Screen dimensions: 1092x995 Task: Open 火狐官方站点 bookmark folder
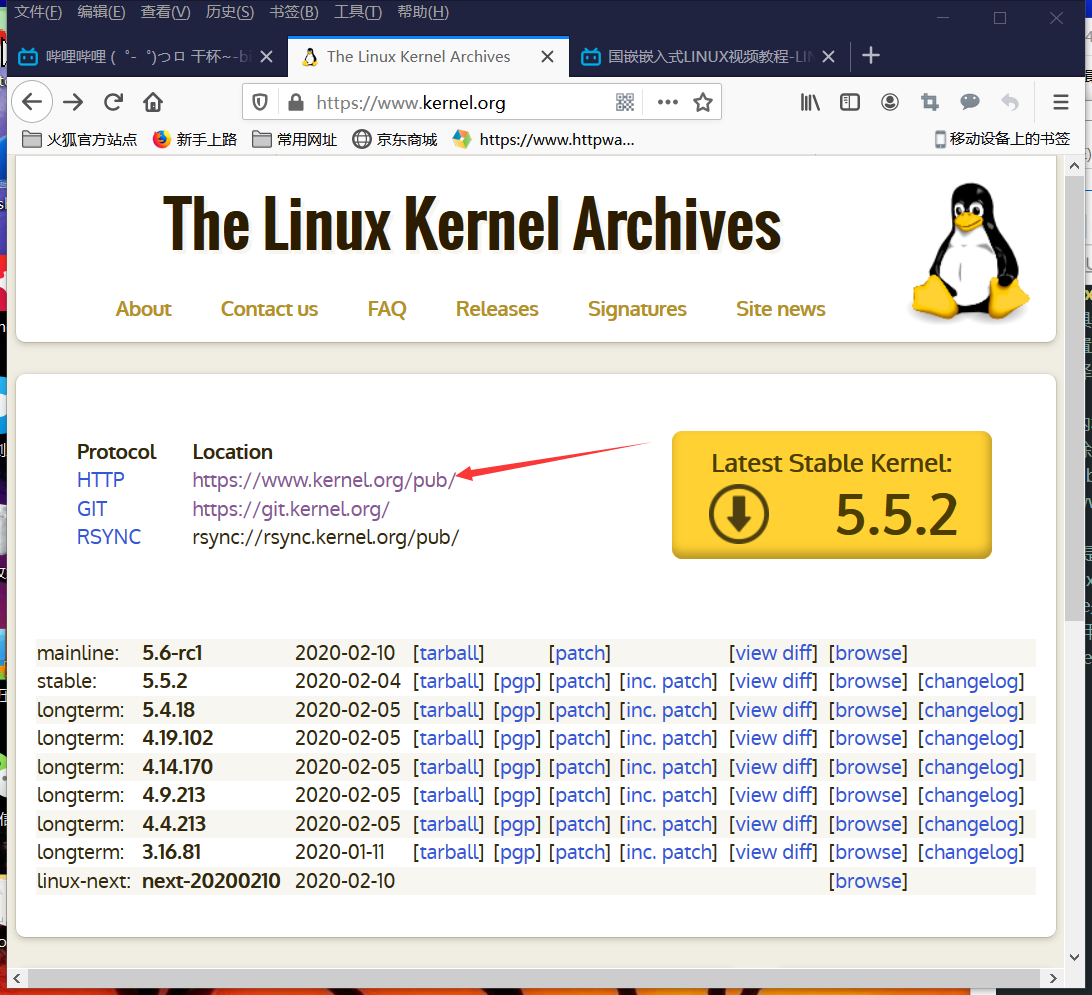click(x=79, y=140)
